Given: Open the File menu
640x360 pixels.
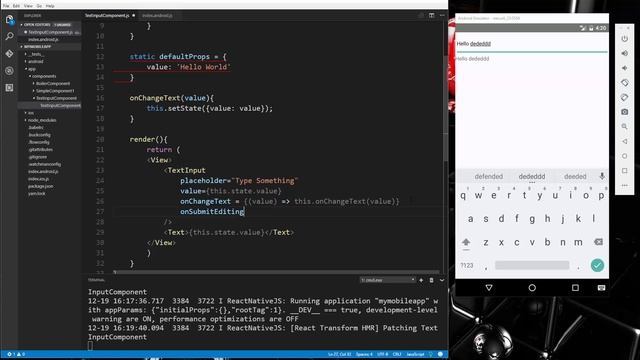Looking at the screenshot, I should pyautogui.click(x=6, y=6).
